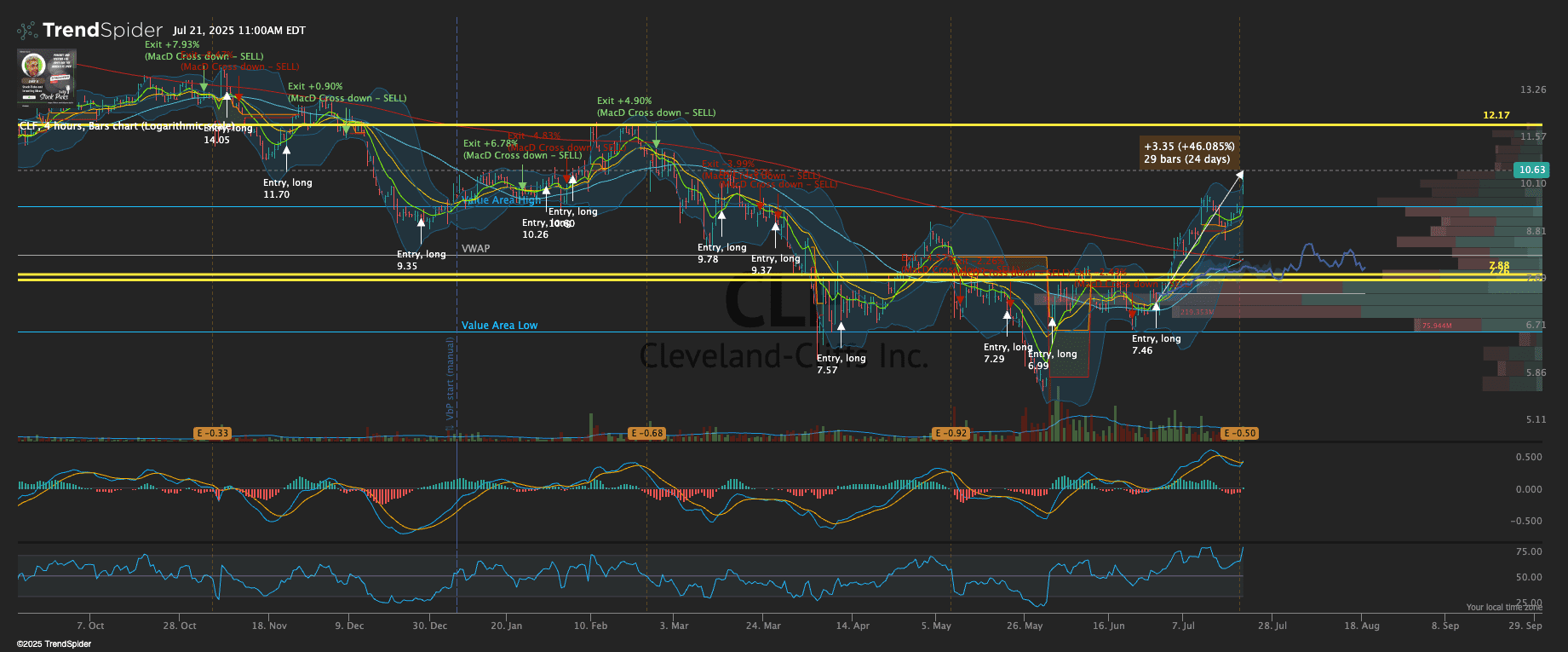Image resolution: width=1568 pixels, height=652 pixels.
Task: Select the 30. Dec date axis label
Action: [429, 626]
